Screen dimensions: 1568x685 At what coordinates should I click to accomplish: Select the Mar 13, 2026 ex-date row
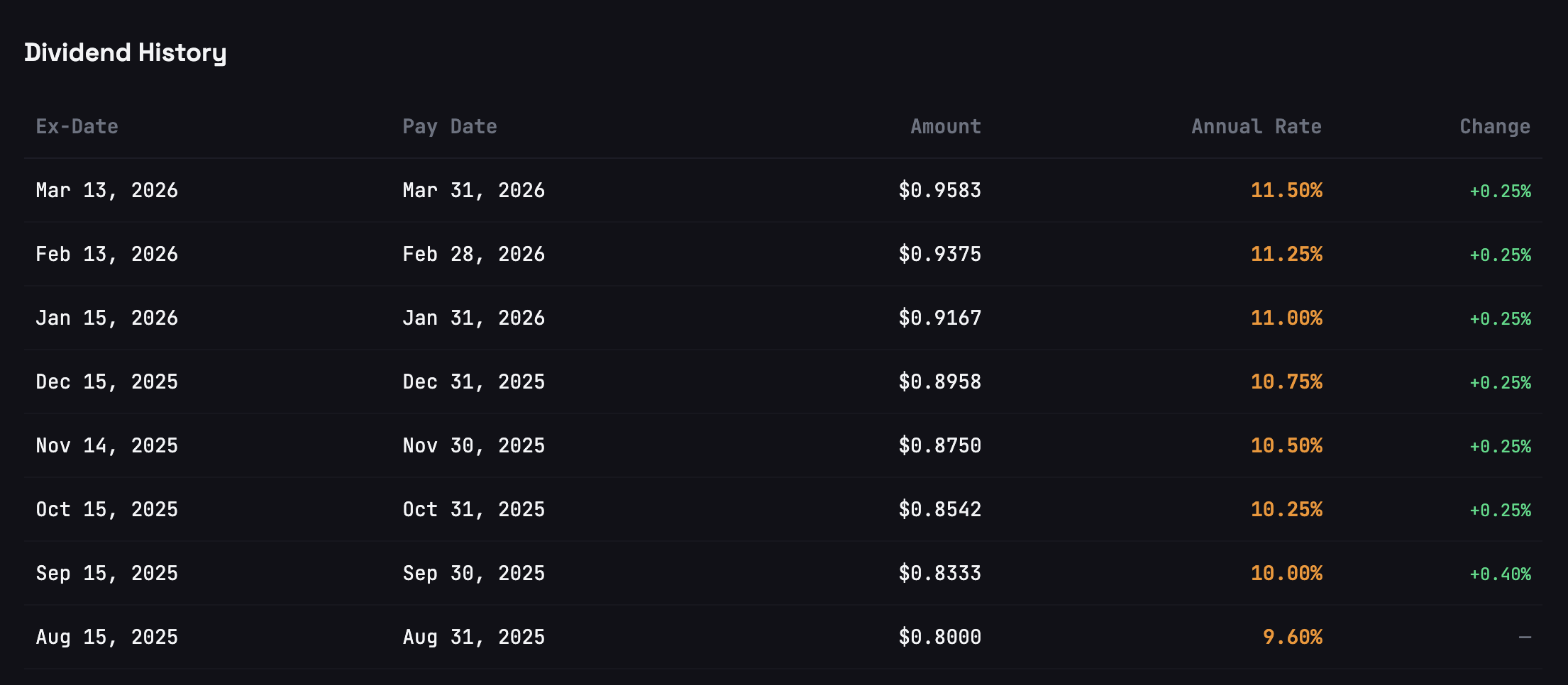[107, 191]
